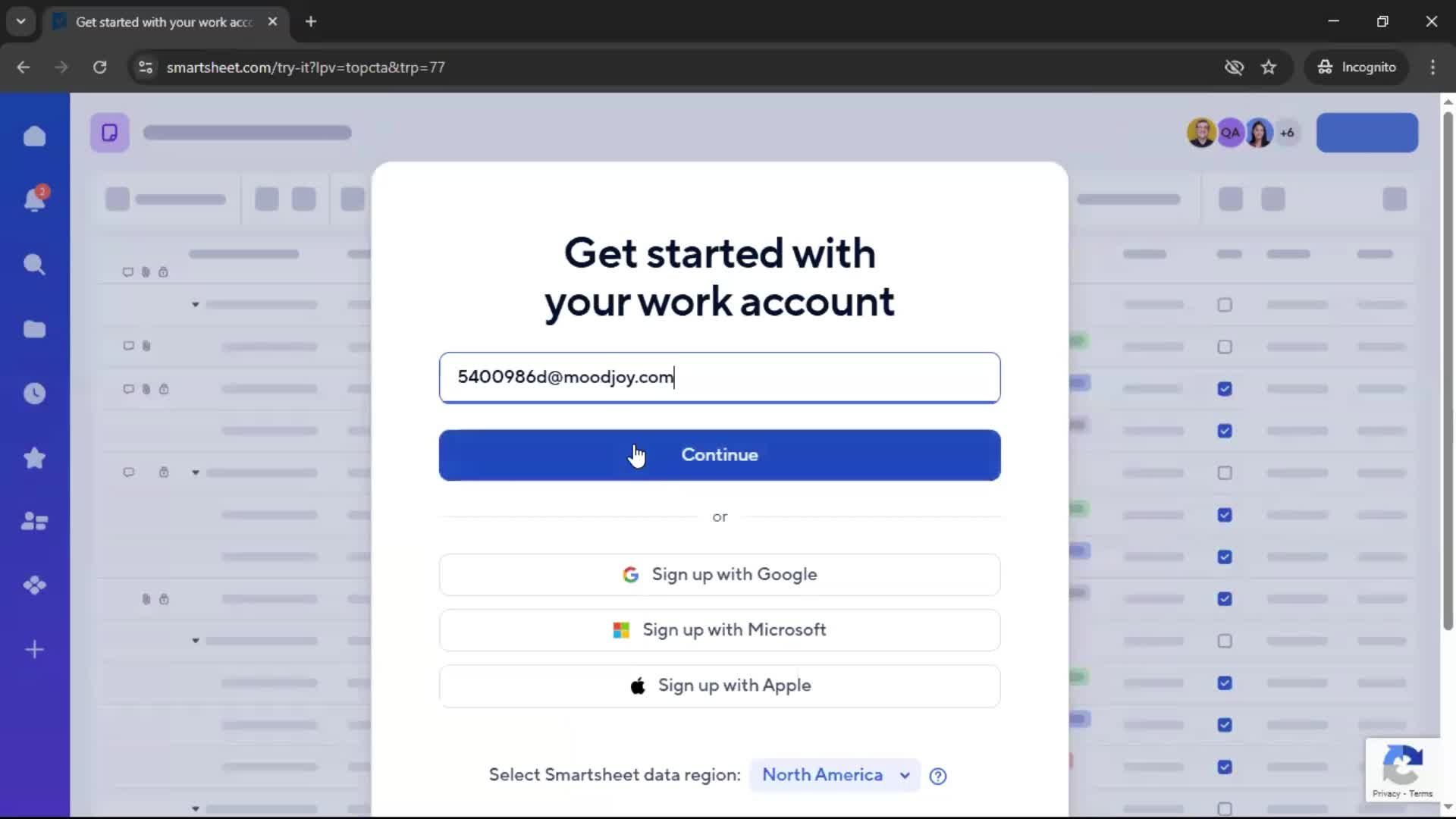Screen dimensions: 1456x819
Task: Bookmark the page with the star icon
Action: coord(1269,67)
